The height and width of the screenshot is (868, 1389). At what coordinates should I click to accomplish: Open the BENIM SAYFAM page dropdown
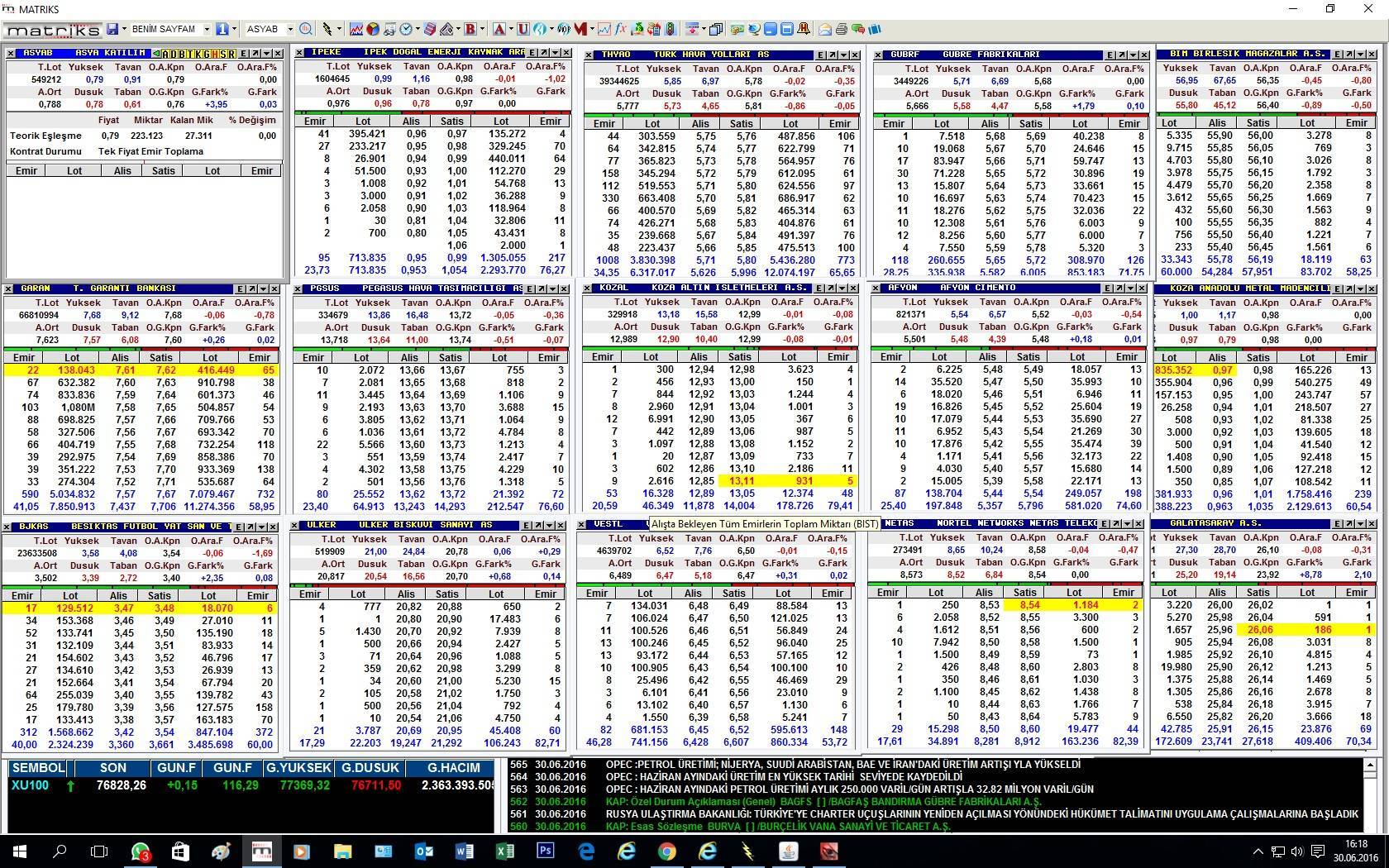tap(207, 29)
